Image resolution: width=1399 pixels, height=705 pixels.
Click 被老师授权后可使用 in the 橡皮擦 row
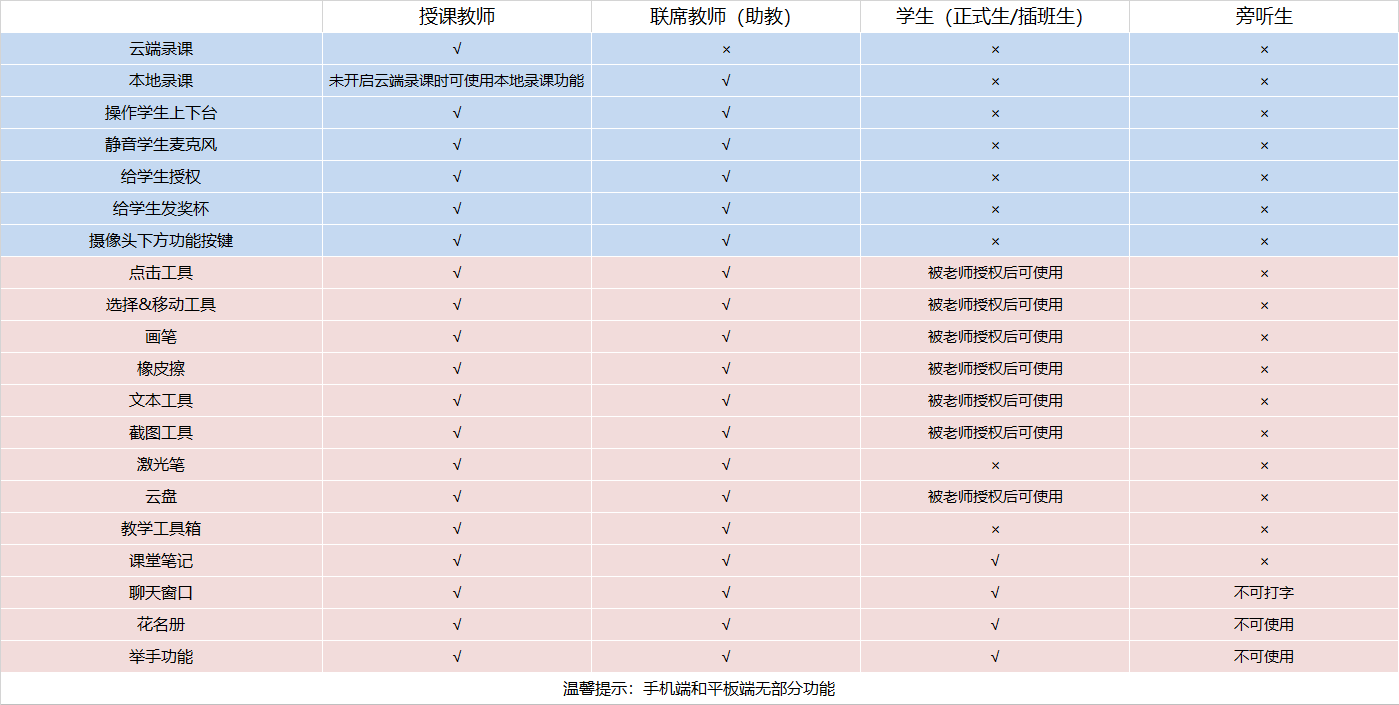[995, 369]
